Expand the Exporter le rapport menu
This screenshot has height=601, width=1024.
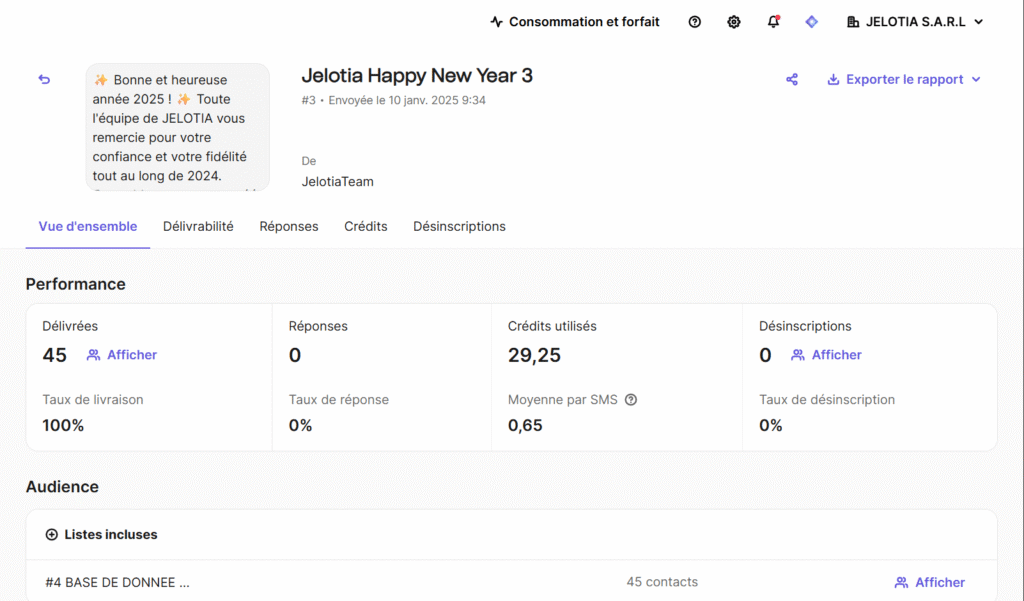click(x=904, y=80)
